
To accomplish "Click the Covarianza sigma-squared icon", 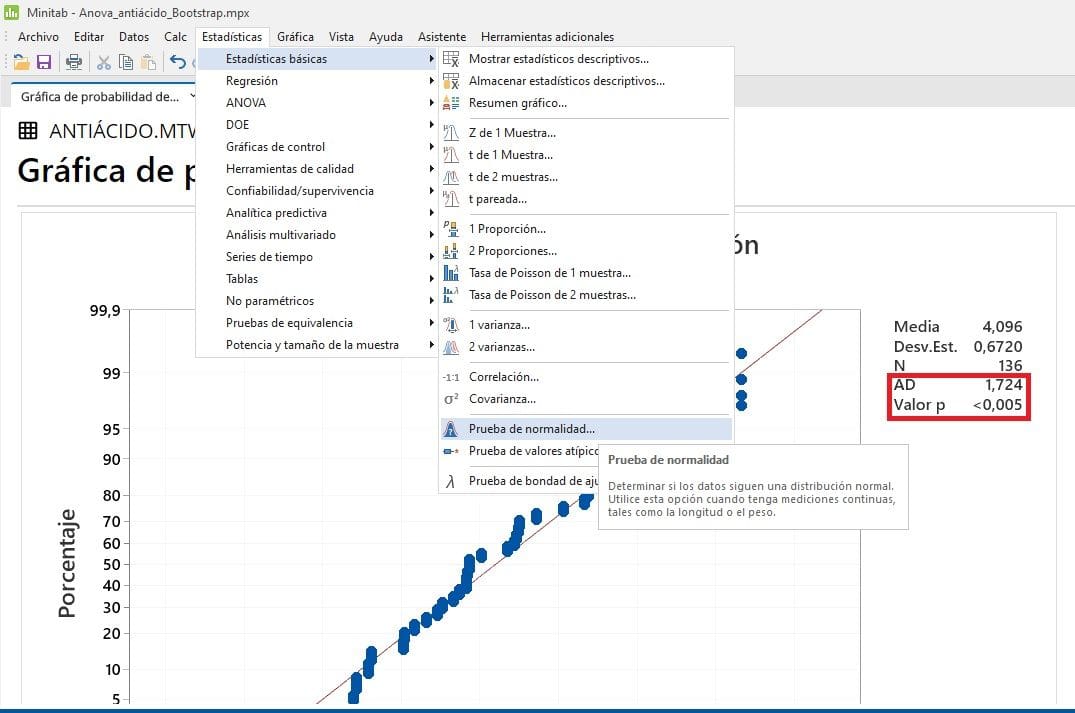I will pyautogui.click(x=451, y=399).
